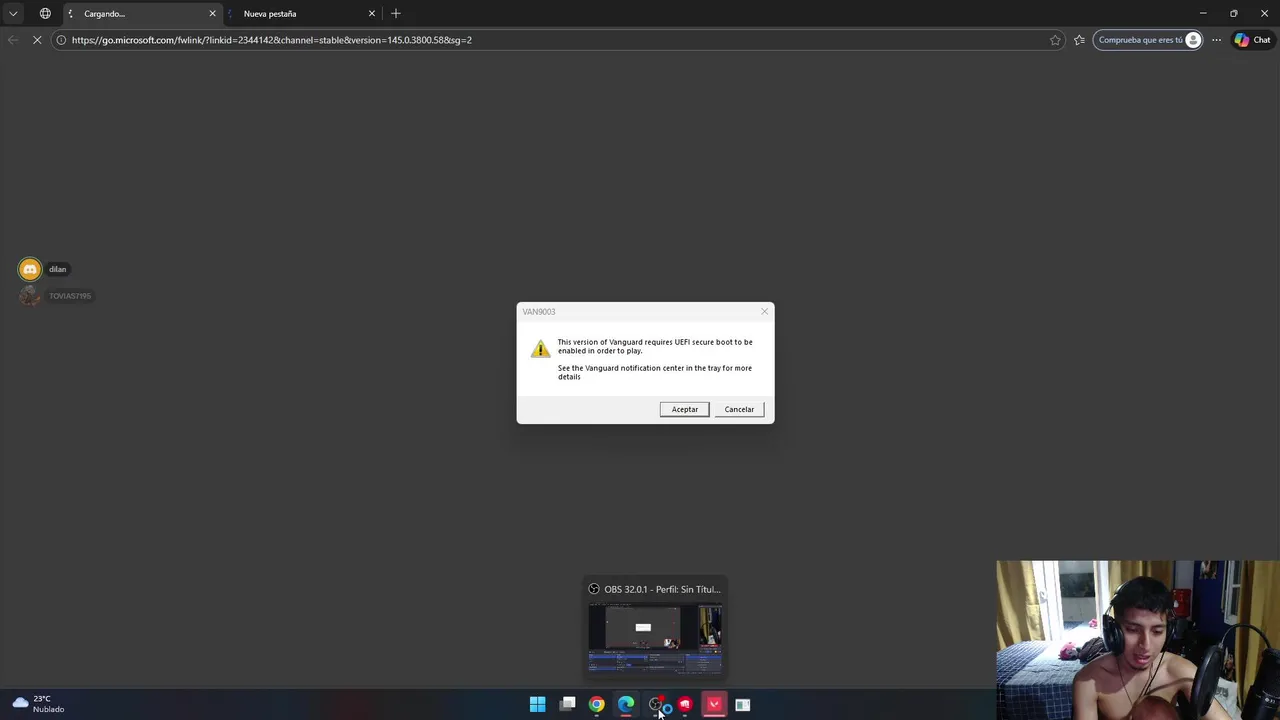Open the weather widget showing 23°C Nublado
Image resolution: width=1280 pixels, height=720 pixels.
(x=36, y=704)
